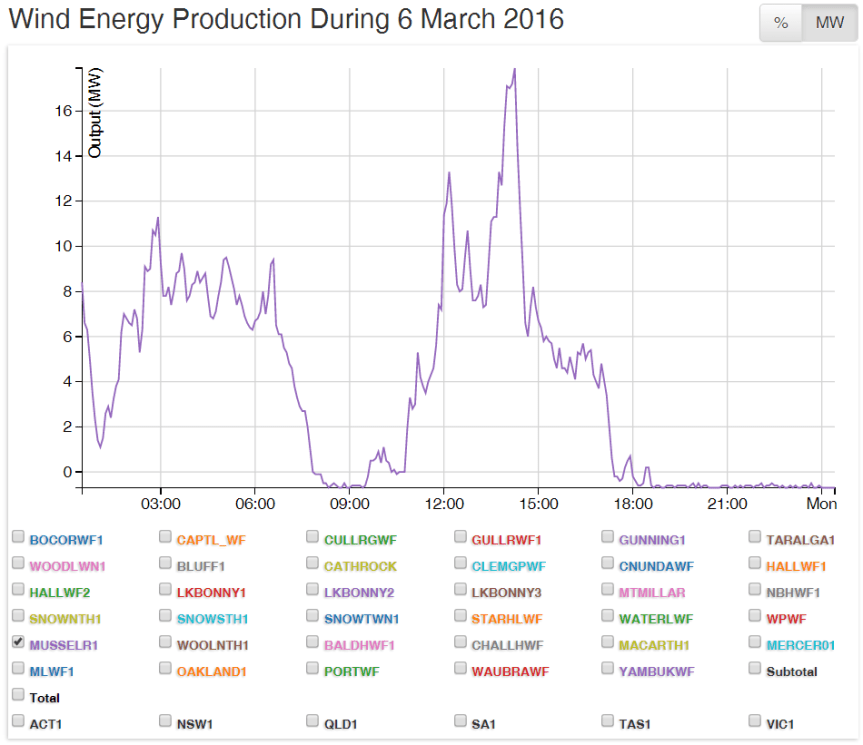
Task: Check the WATERLWF checkbox
Action: click(608, 616)
